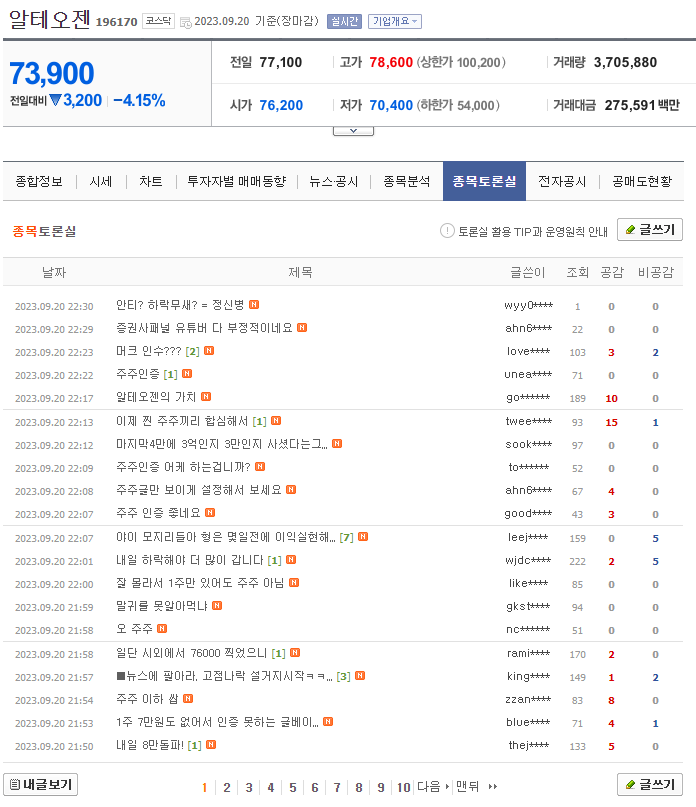Screen dimensions: 696x807
Task: Go to page 3
Action: coord(249,787)
